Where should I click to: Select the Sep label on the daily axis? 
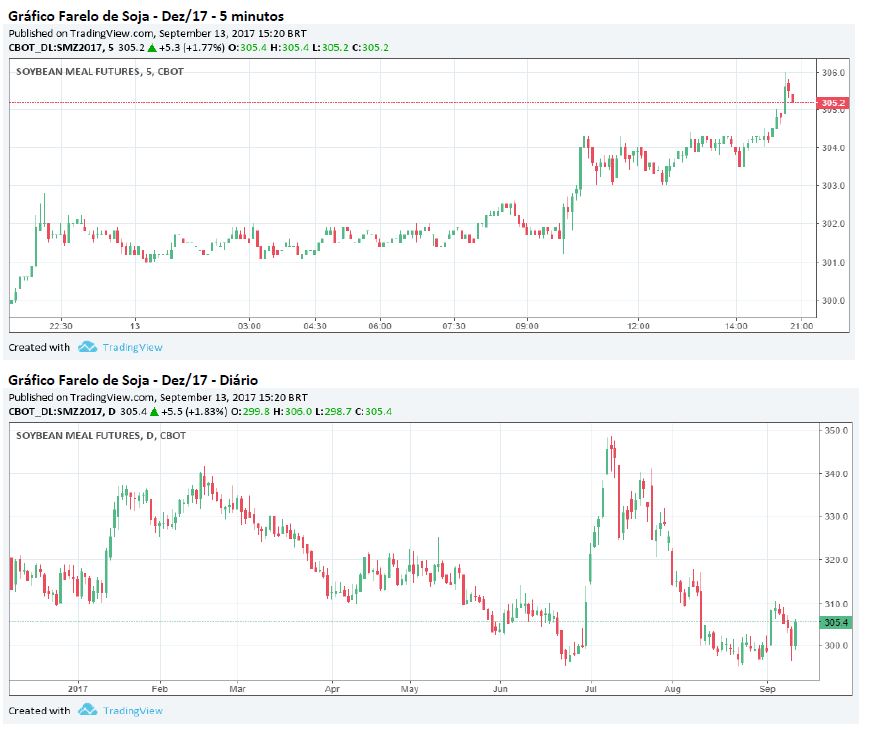pos(767,689)
